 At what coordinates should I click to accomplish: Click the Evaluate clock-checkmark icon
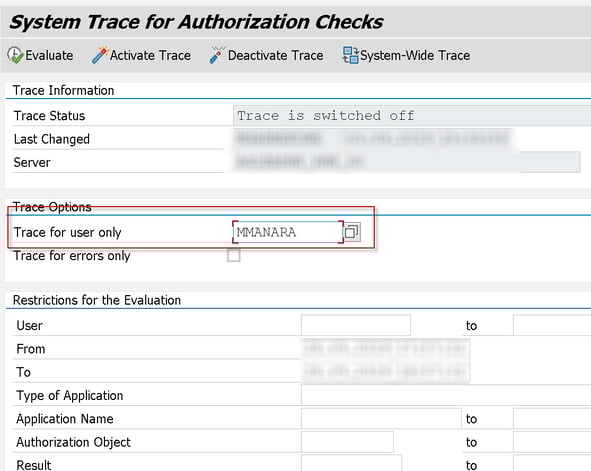pyautogui.click(x=15, y=55)
